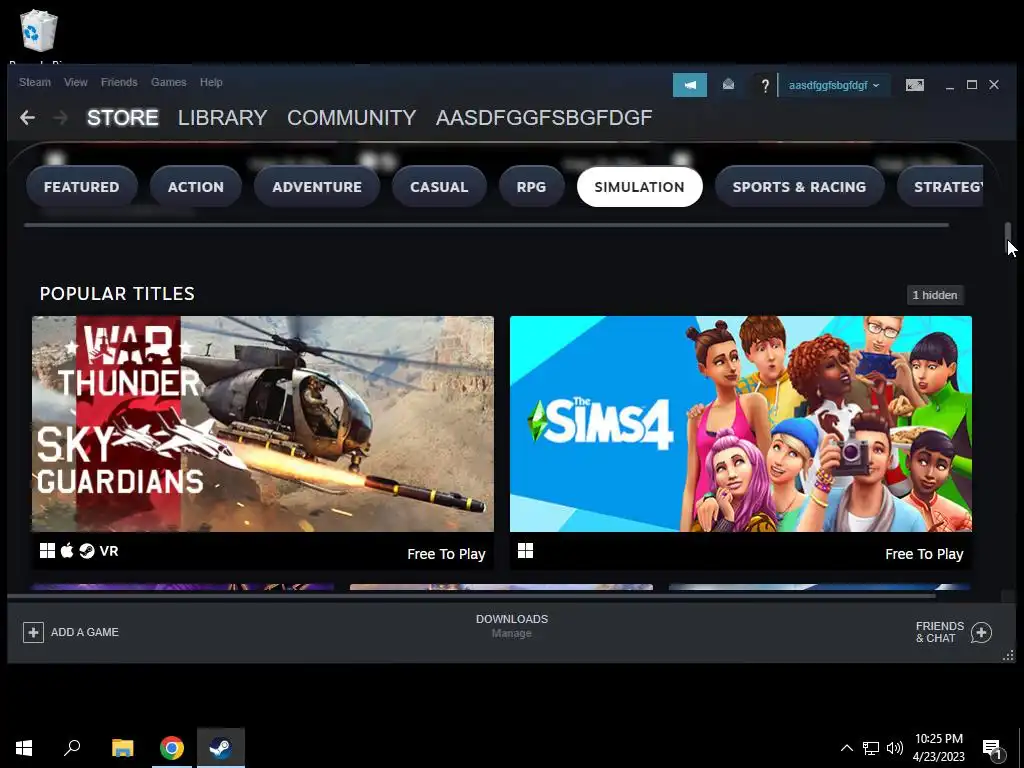Enter Big Picture mode icon
Image resolution: width=1024 pixels, height=768 pixels.
pyautogui.click(x=914, y=85)
